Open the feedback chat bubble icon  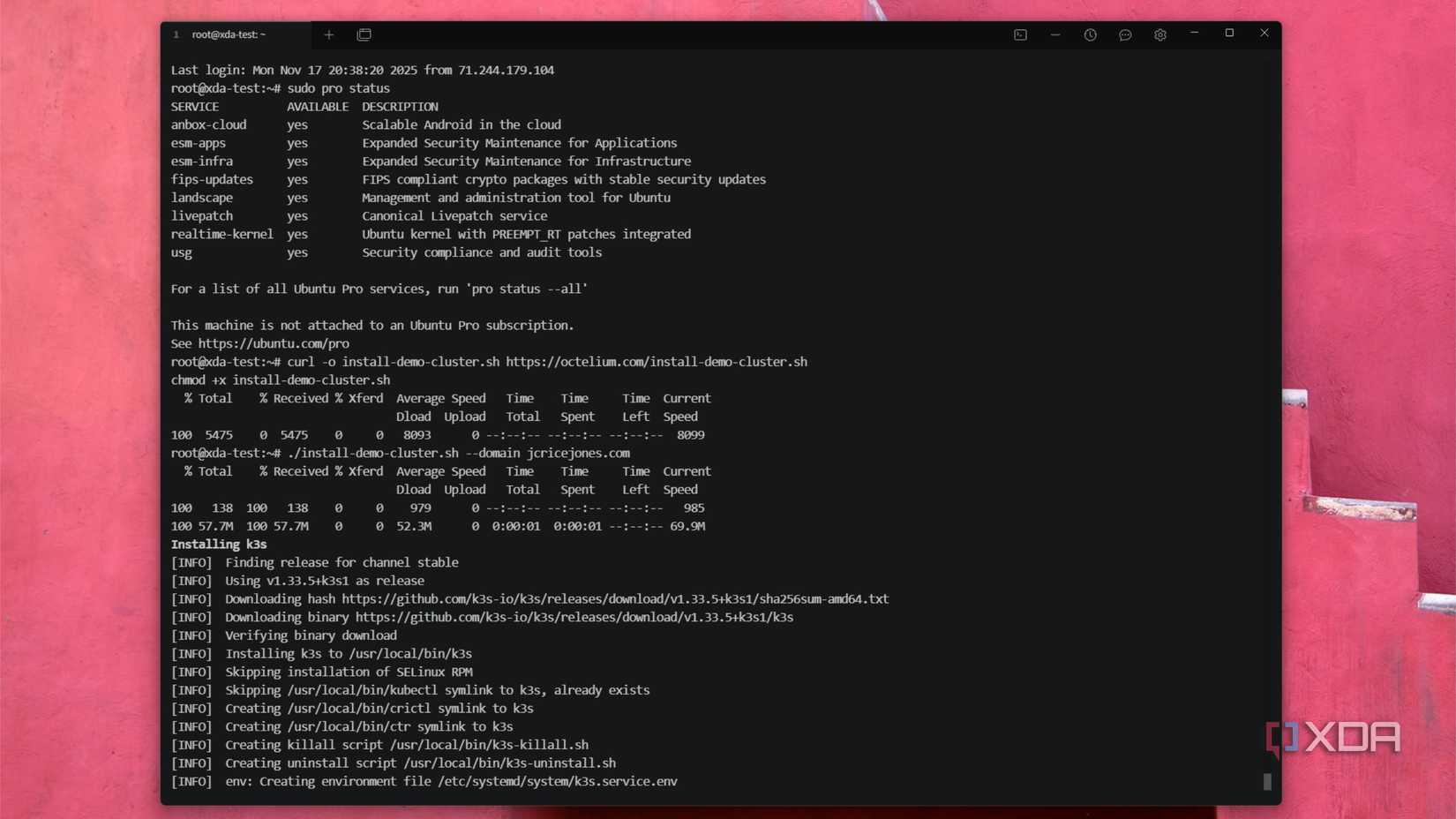point(1125,34)
